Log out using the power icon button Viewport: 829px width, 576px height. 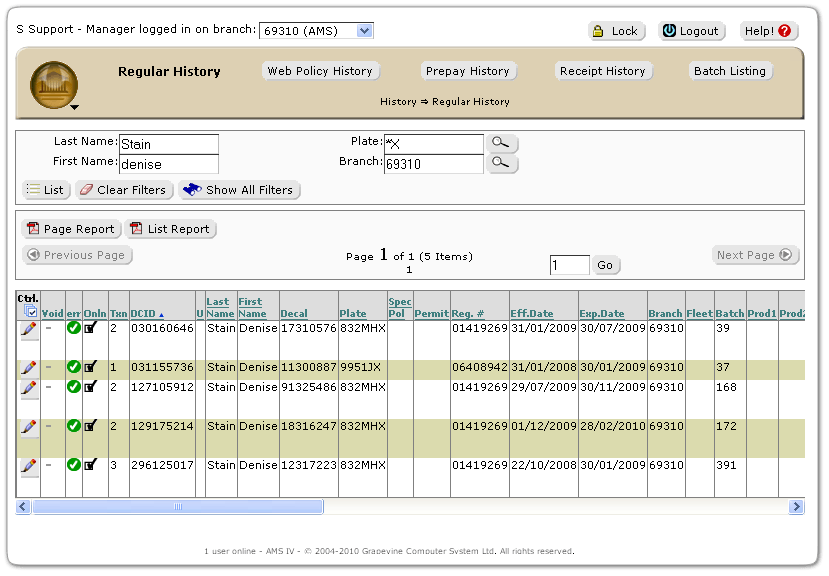690,31
